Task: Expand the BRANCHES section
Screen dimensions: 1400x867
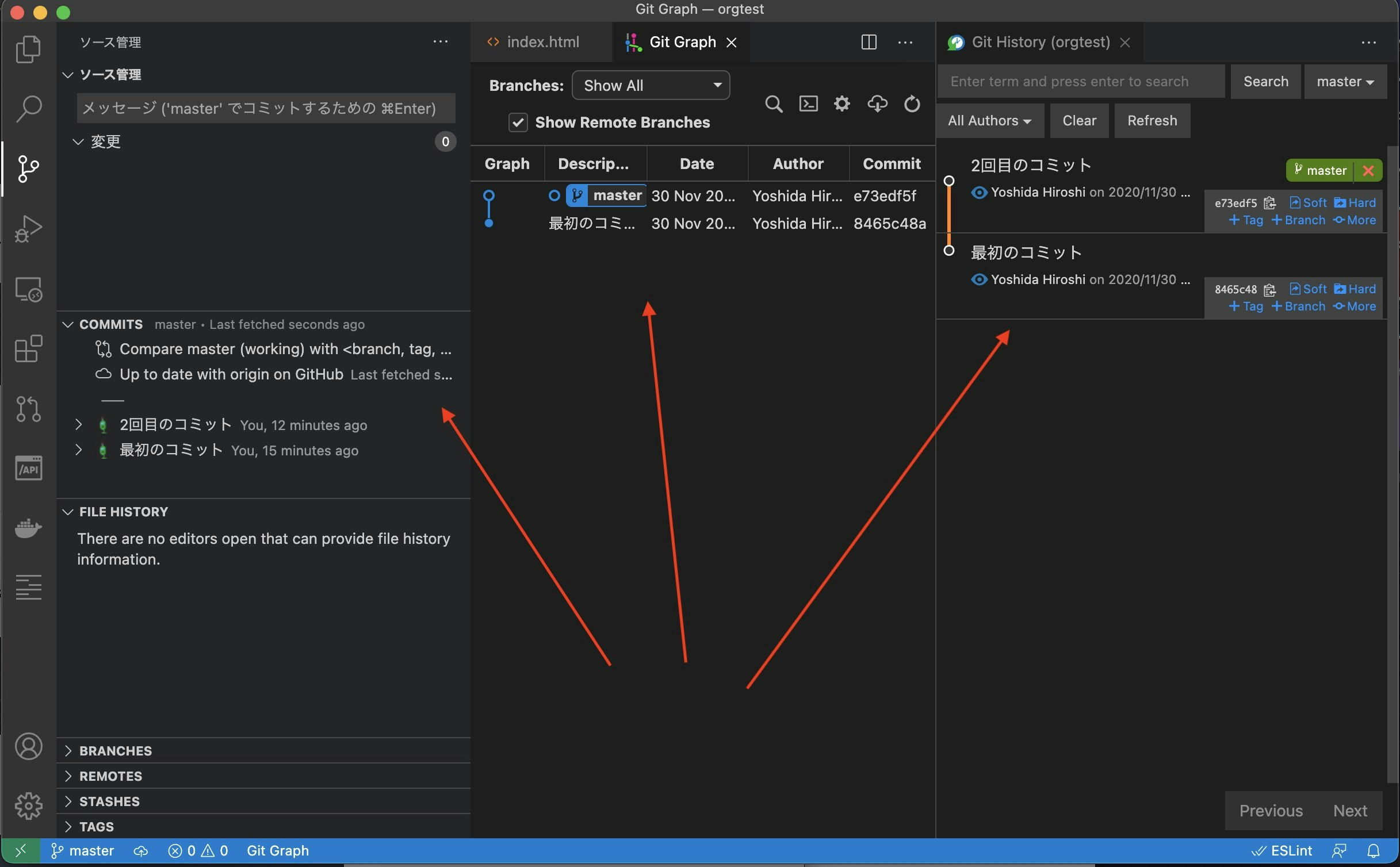Action: click(x=115, y=751)
